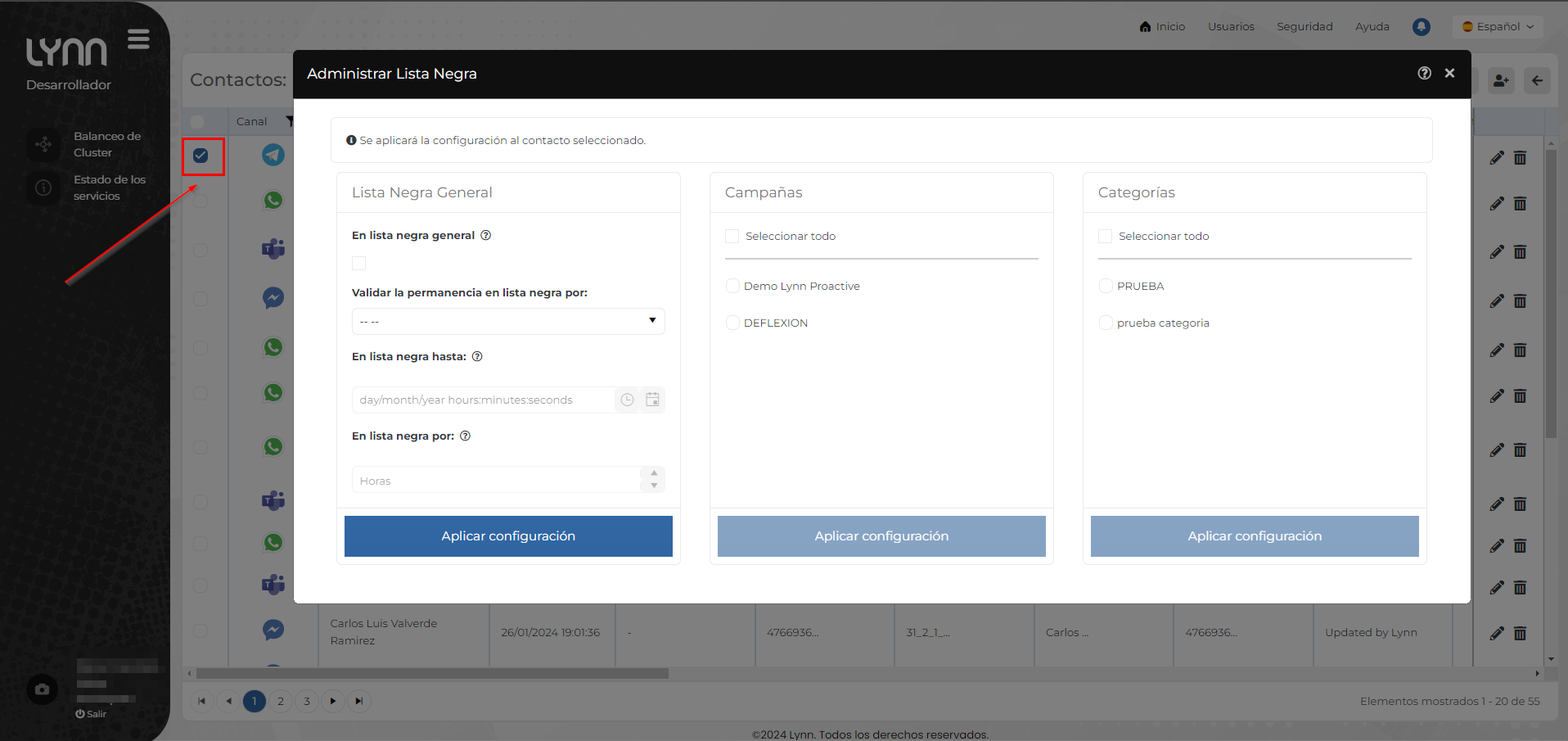Edit the Updated by Lynn contact row
Viewport: 1568px width, 741px height.
coord(1497,633)
